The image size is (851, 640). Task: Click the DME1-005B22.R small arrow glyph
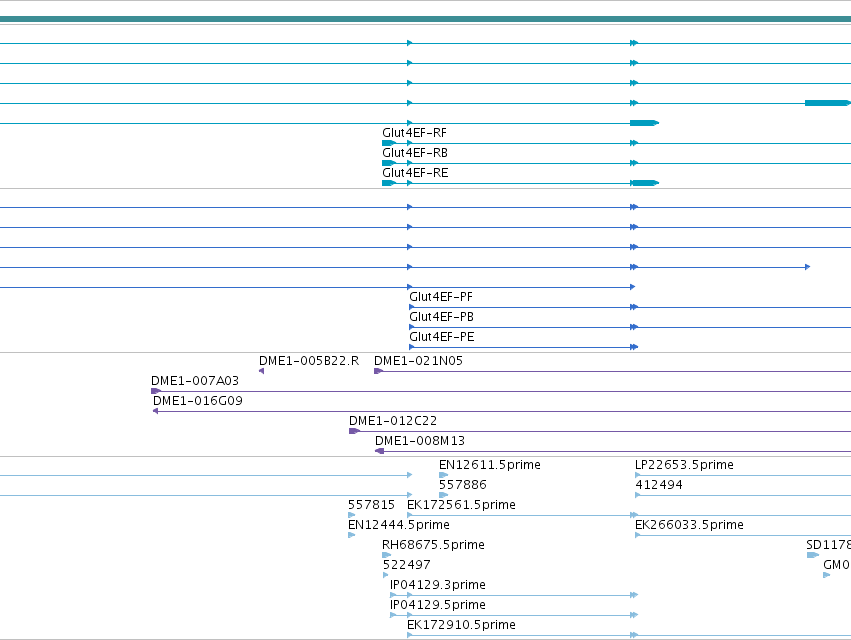click(262, 371)
